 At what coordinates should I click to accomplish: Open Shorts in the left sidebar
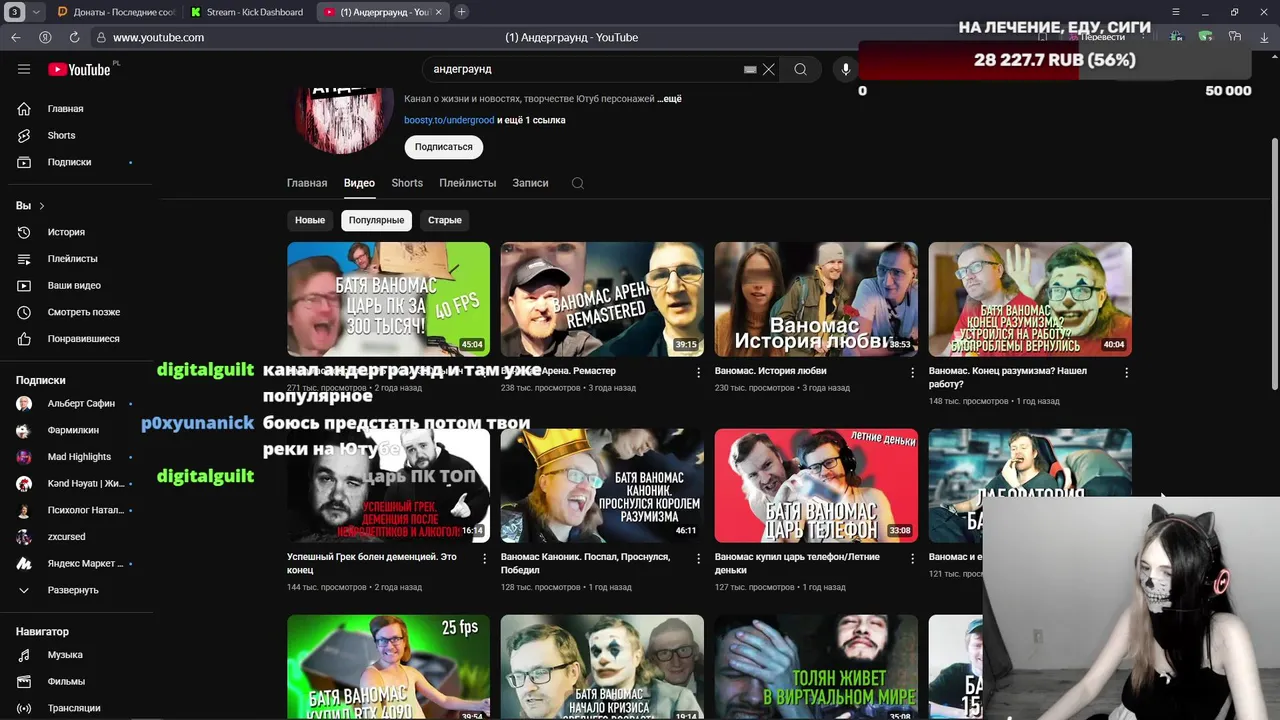click(61, 135)
